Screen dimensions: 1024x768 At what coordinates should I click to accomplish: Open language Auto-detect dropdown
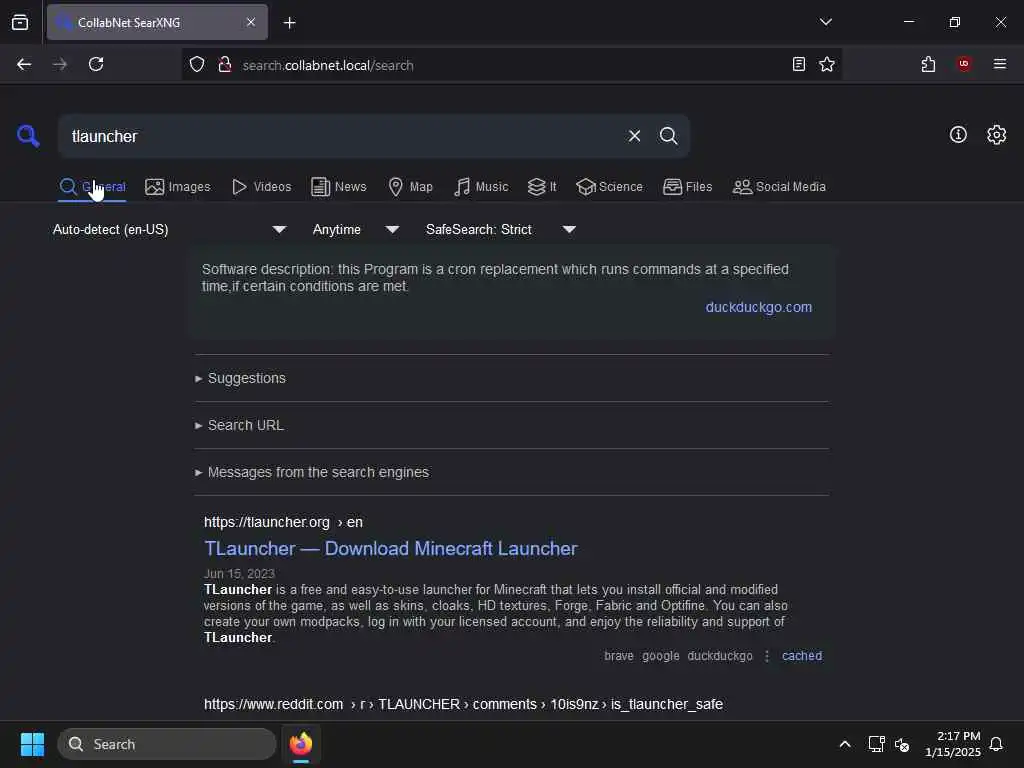click(x=170, y=229)
